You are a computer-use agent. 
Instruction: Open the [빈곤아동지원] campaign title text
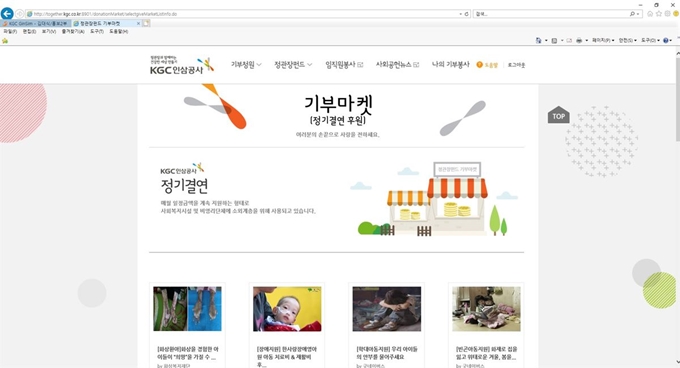point(486,353)
